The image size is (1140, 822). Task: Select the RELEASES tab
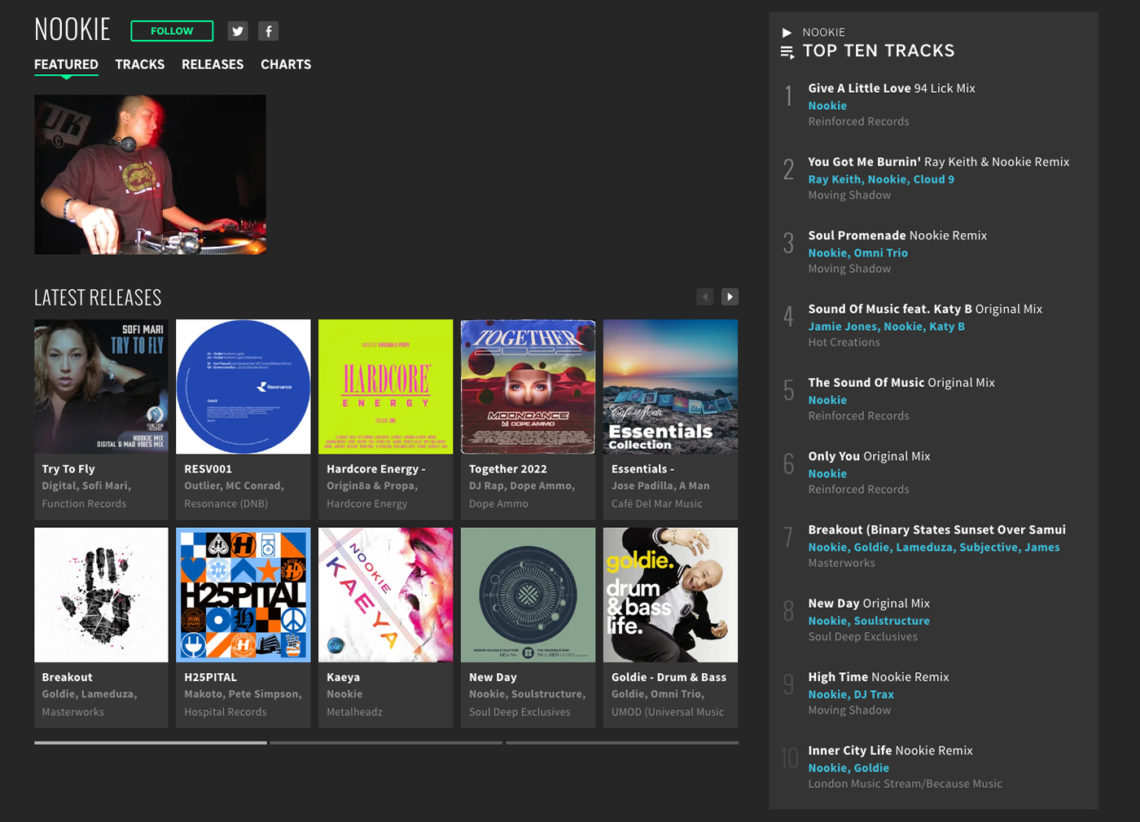pos(212,64)
